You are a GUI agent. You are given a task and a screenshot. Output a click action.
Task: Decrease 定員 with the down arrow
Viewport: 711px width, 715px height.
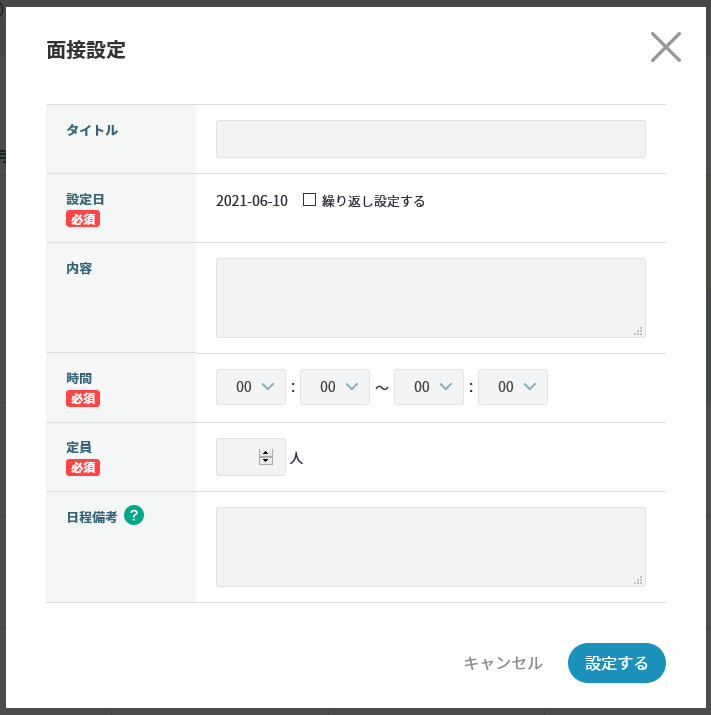point(266,461)
